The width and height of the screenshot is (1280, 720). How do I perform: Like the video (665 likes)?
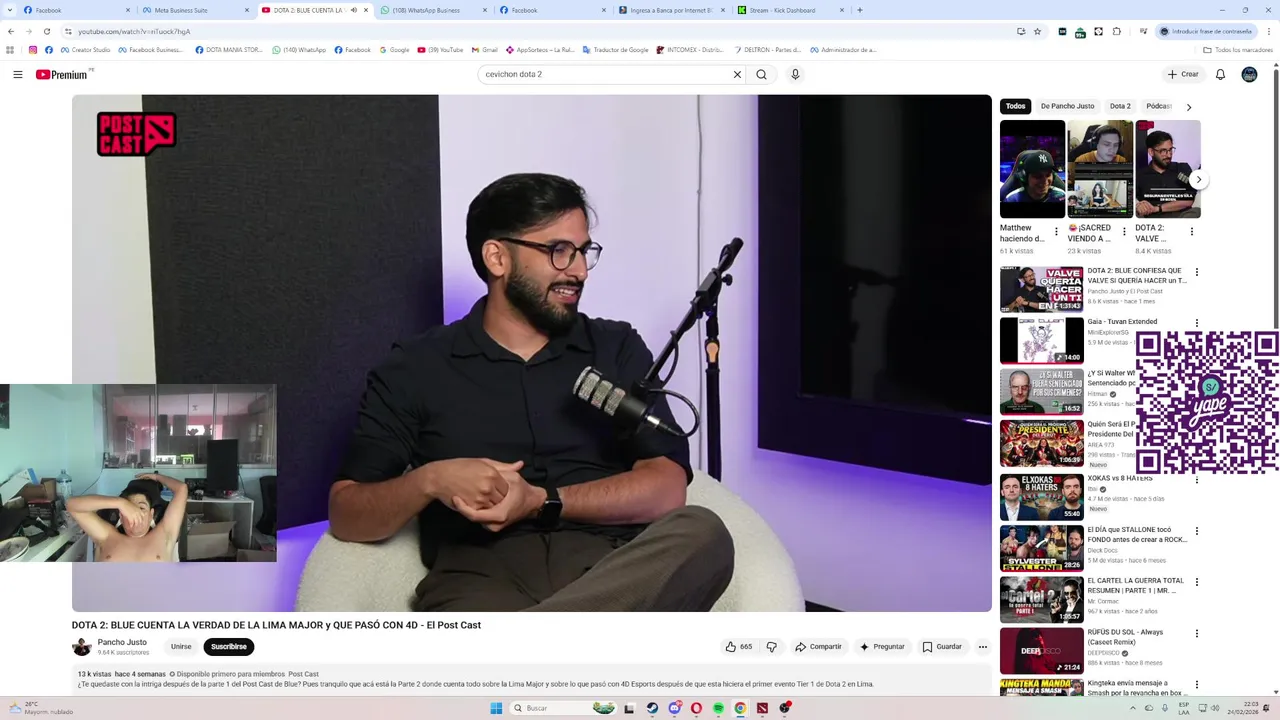pyautogui.click(x=739, y=647)
